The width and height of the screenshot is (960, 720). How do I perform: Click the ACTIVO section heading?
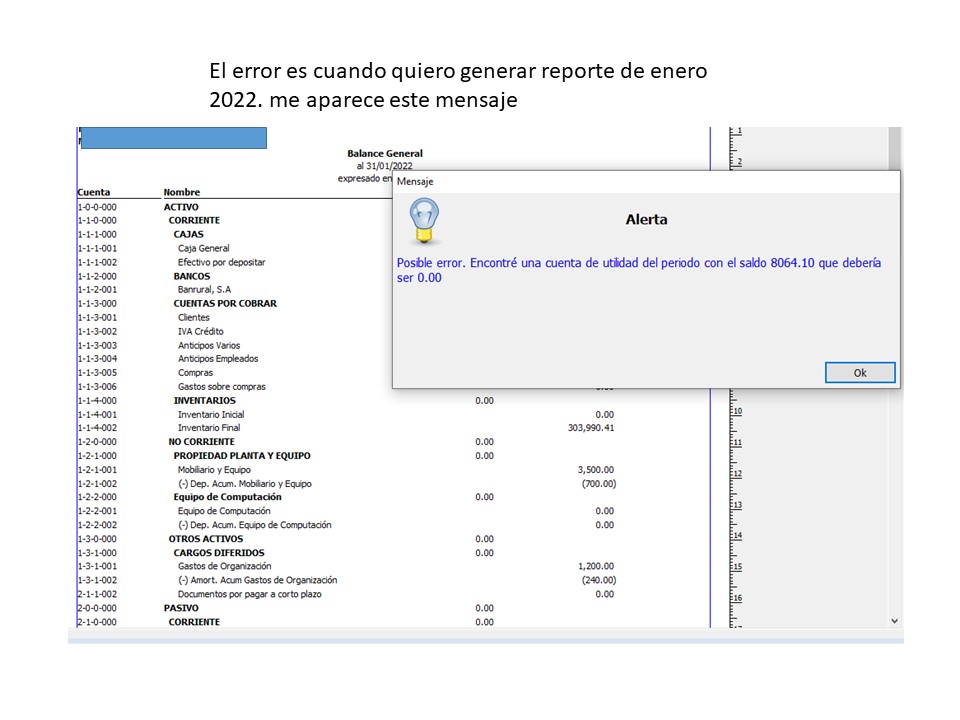[181, 207]
